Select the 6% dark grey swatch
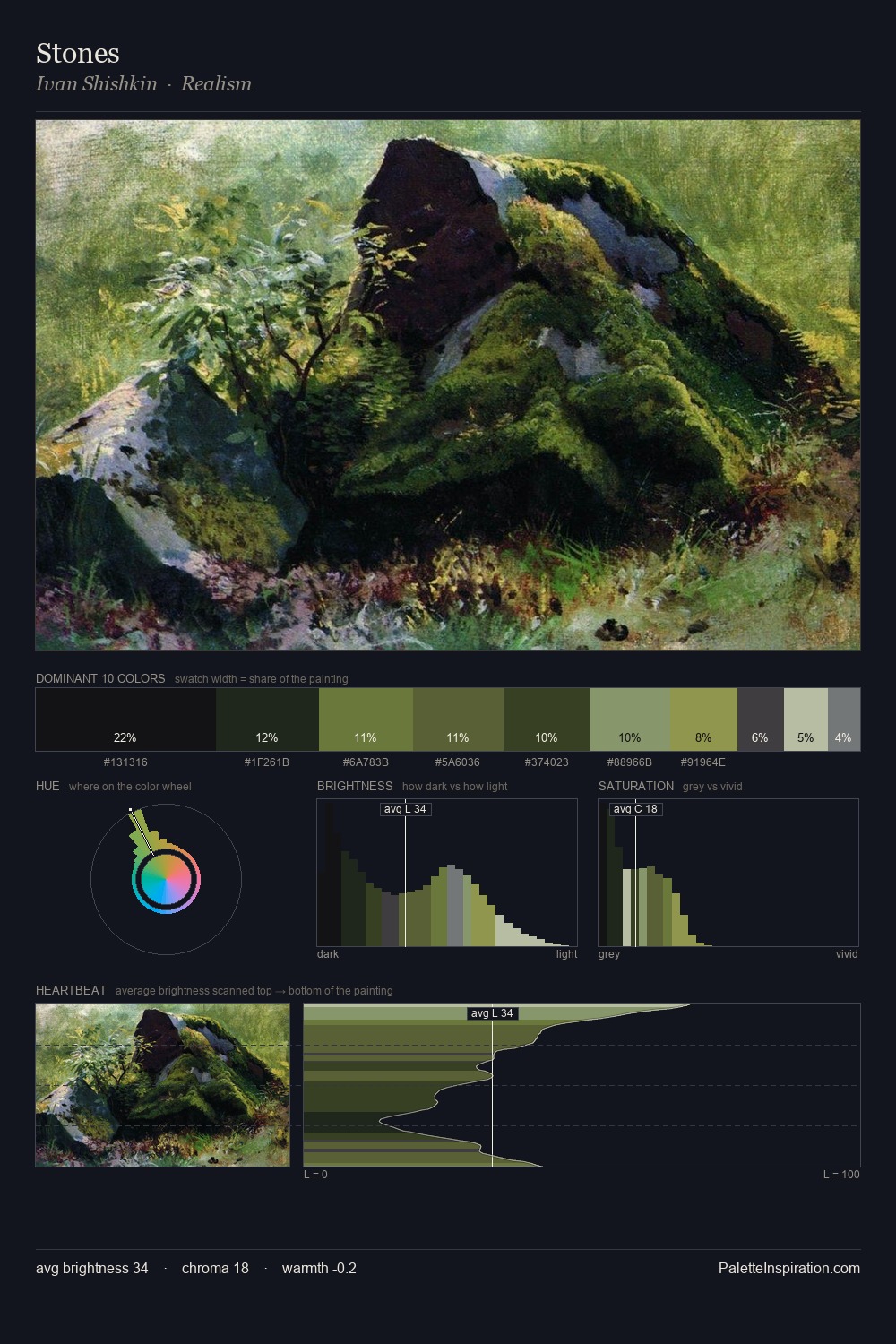Viewport: 896px width, 1344px height. click(761, 719)
